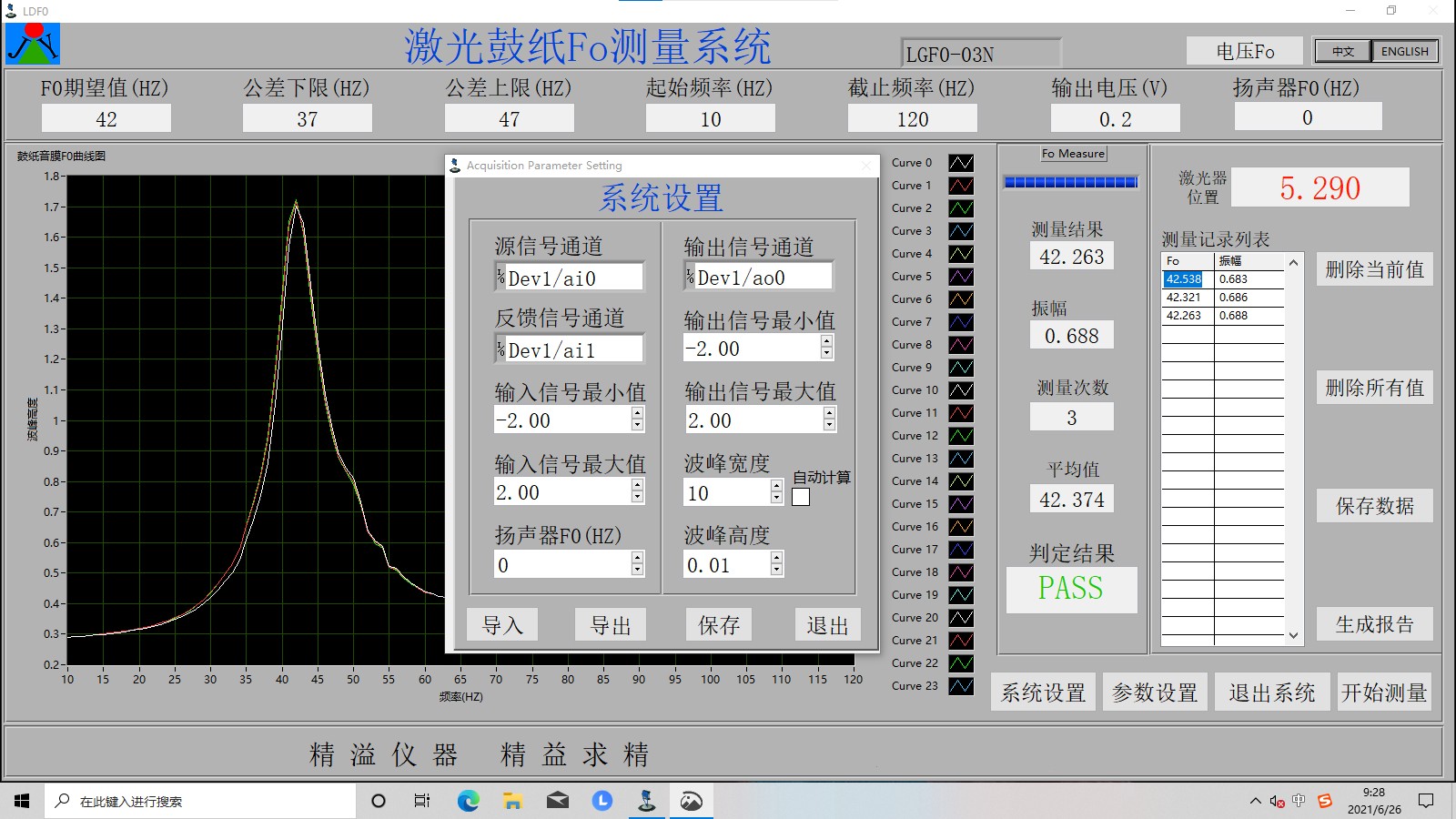This screenshot has width=1456, height=819.
Task: Click the 导出 button
Action: [611, 625]
